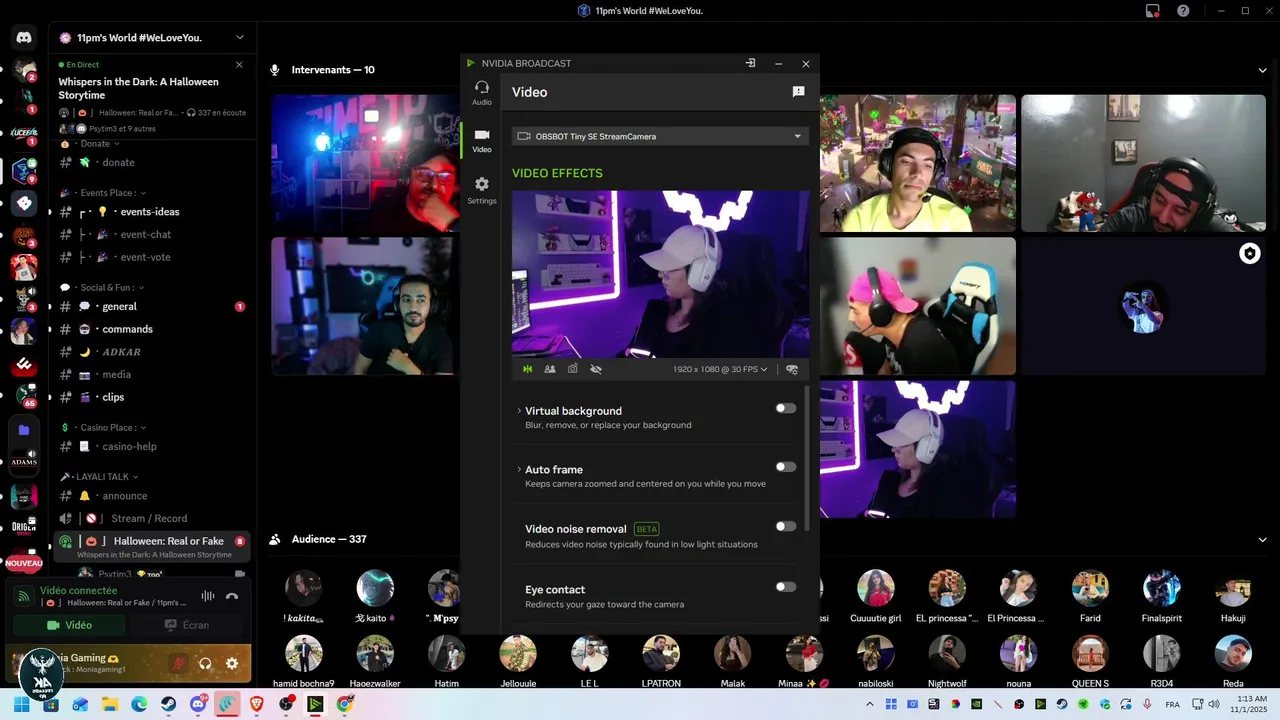Click the Finalspirit audience avatar
The height and width of the screenshot is (720, 1280).
point(1161,588)
